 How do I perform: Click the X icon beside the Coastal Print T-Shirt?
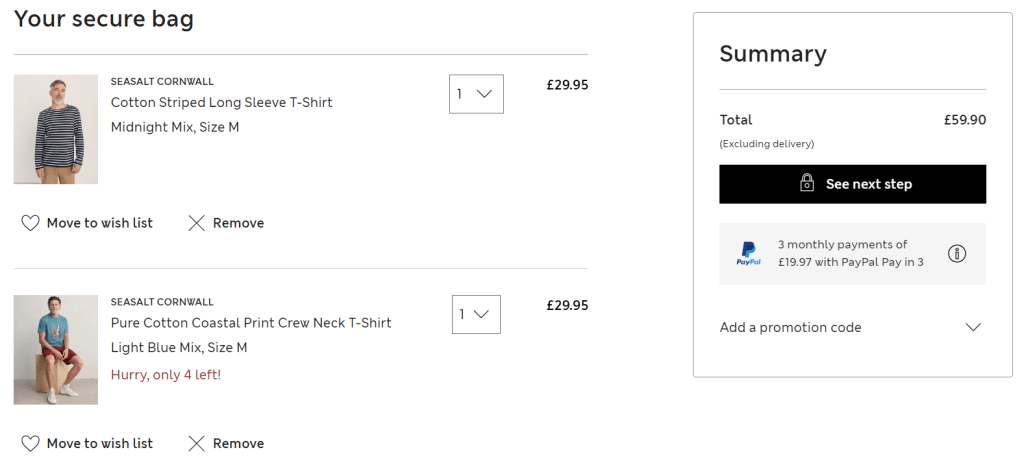point(197,443)
